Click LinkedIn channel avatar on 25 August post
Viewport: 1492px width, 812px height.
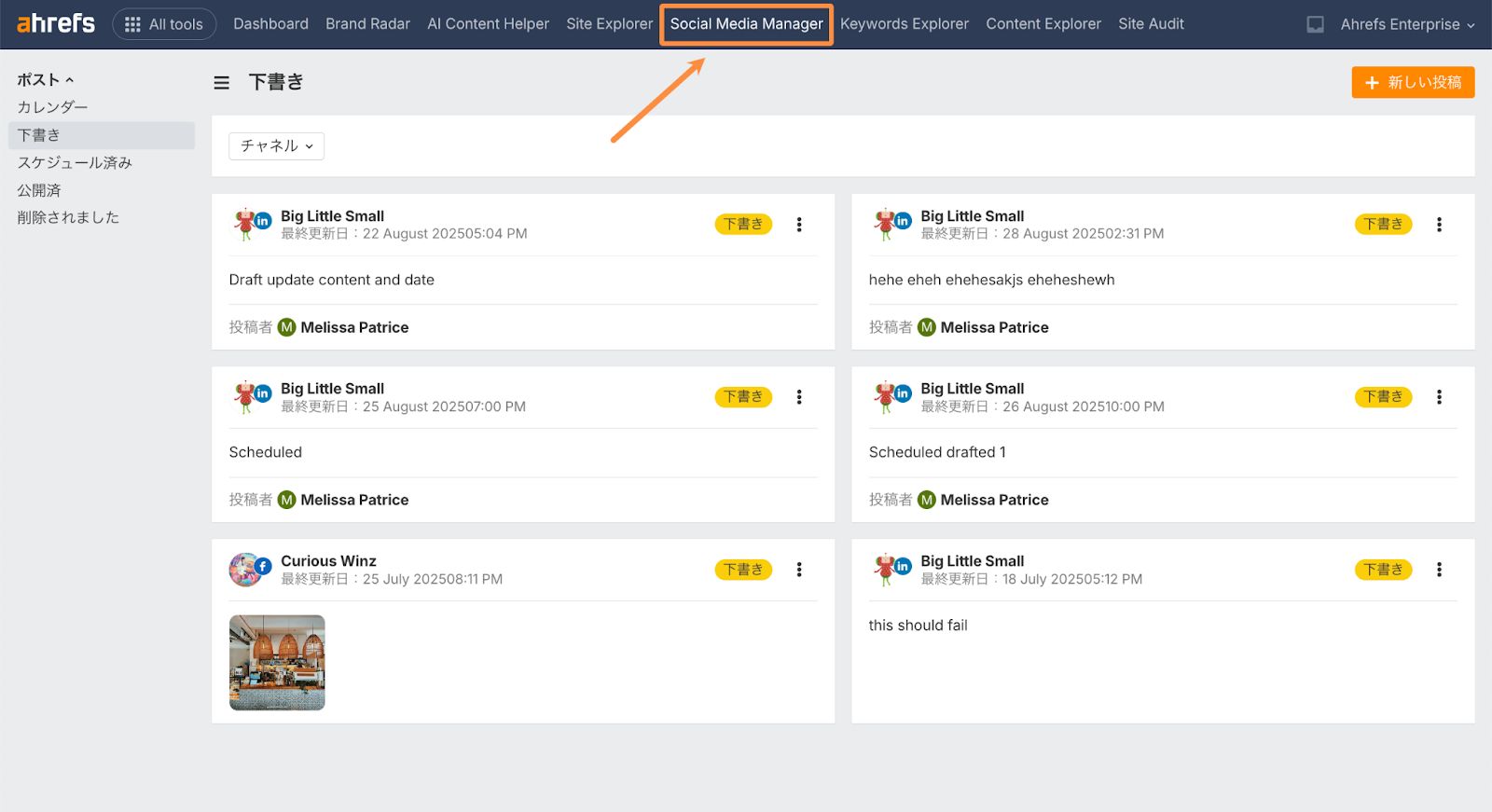click(x=250, y=396)
